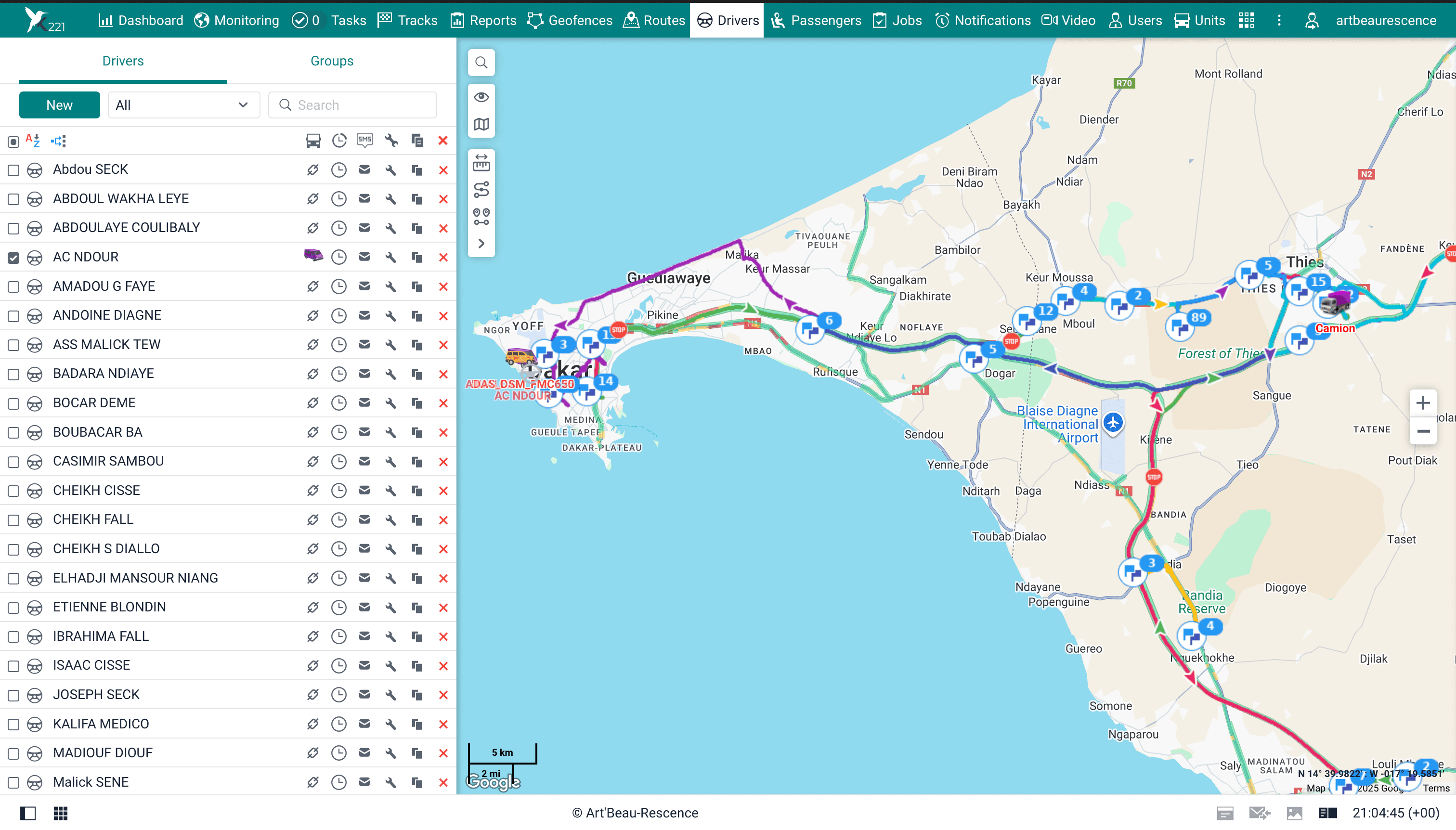Delete driver BOCAR DEME with red X

pyautogui.click(x=443, y=403)
